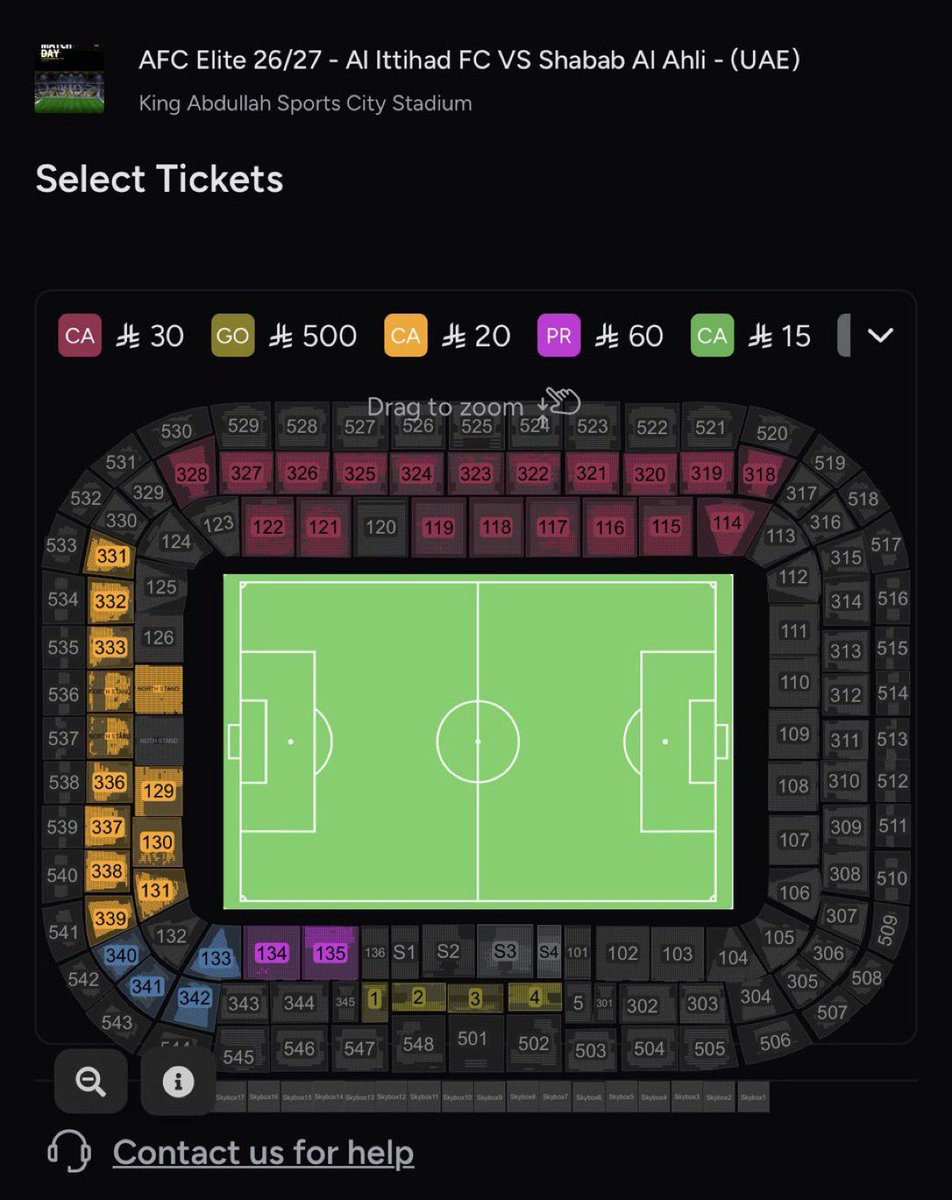Select the GO 500 price category
The width and height of the screenshot is (952, 1200).
point(285,336)
